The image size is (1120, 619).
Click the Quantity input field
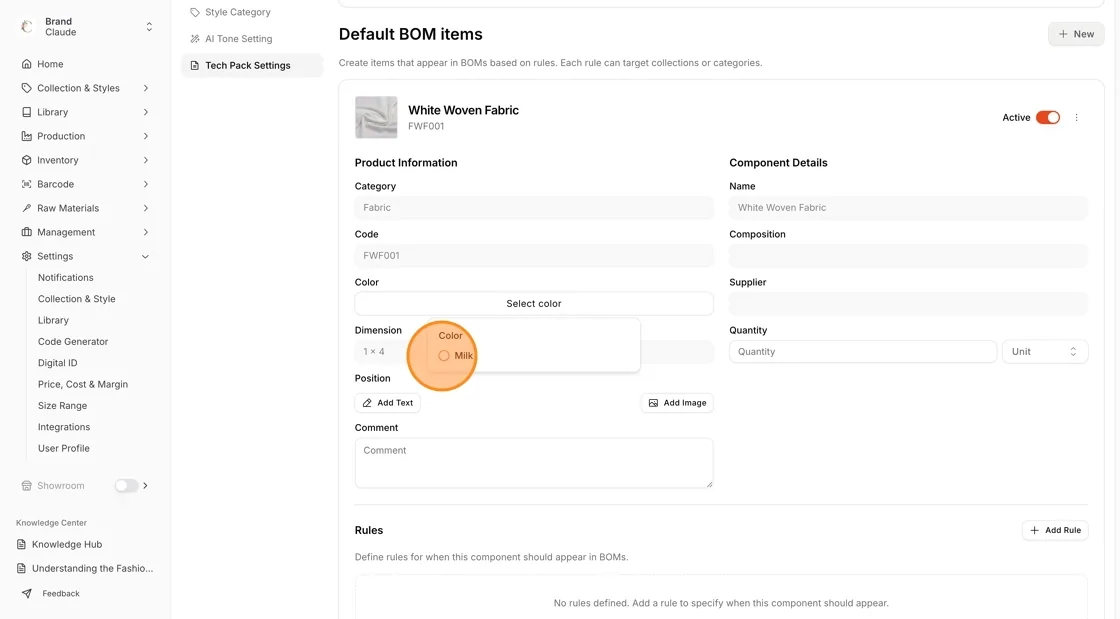[862, 351]
